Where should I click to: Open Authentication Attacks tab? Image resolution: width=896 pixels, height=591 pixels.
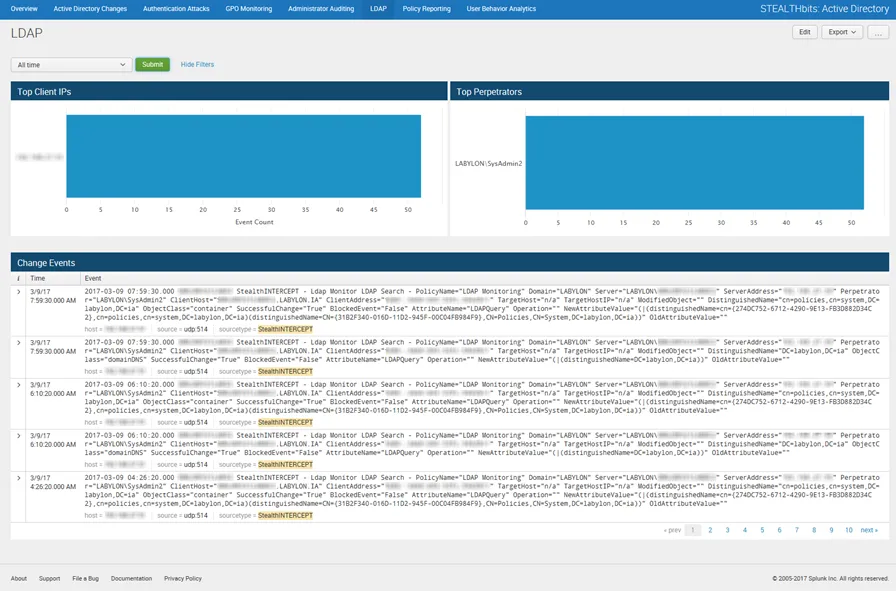click(176, 9)
